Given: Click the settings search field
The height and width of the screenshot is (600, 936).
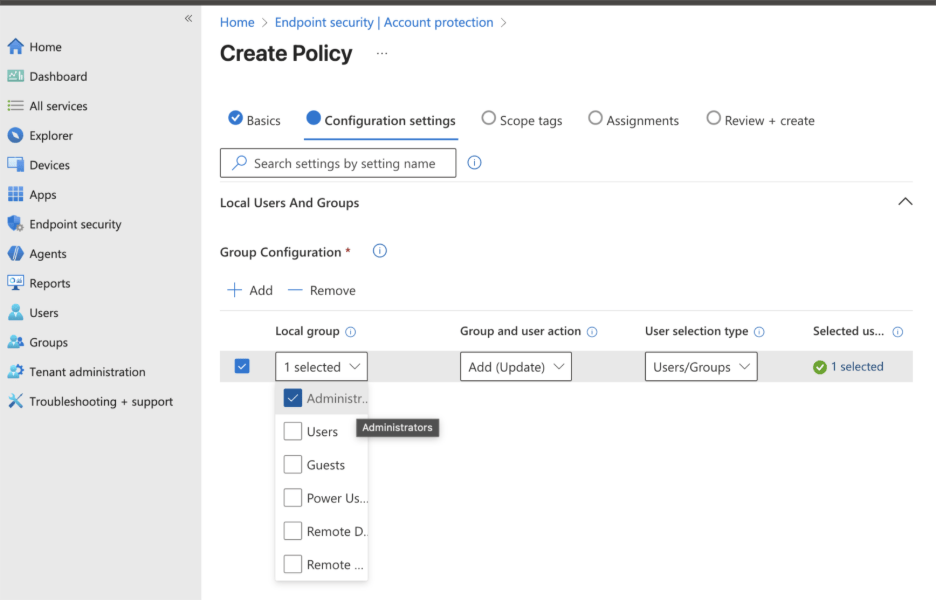Looking at the screenshot, I should [337, 162].
